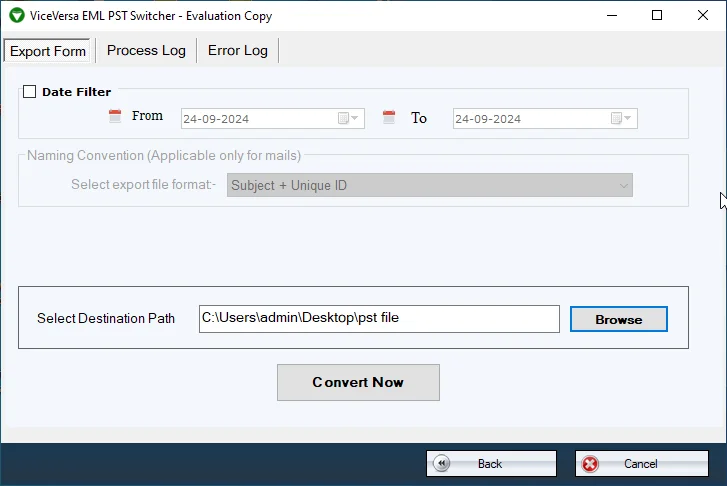Viewport: 727px width, 486px height.
Task: Minimize the ViceVersa window
Action: (612, 15)
